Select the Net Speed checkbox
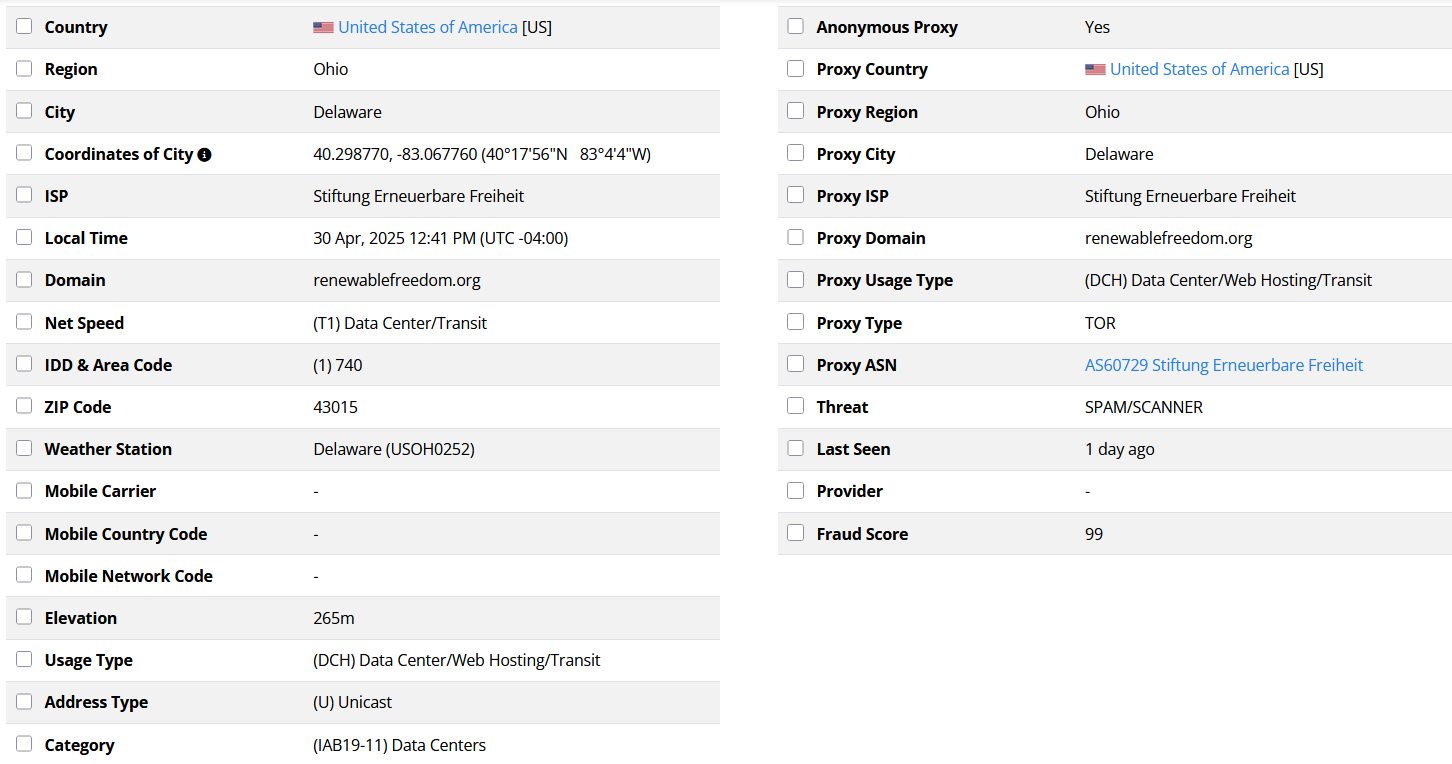Image resolution: width=1452 pixels, height=764 pixels. [x=24, y=322]
